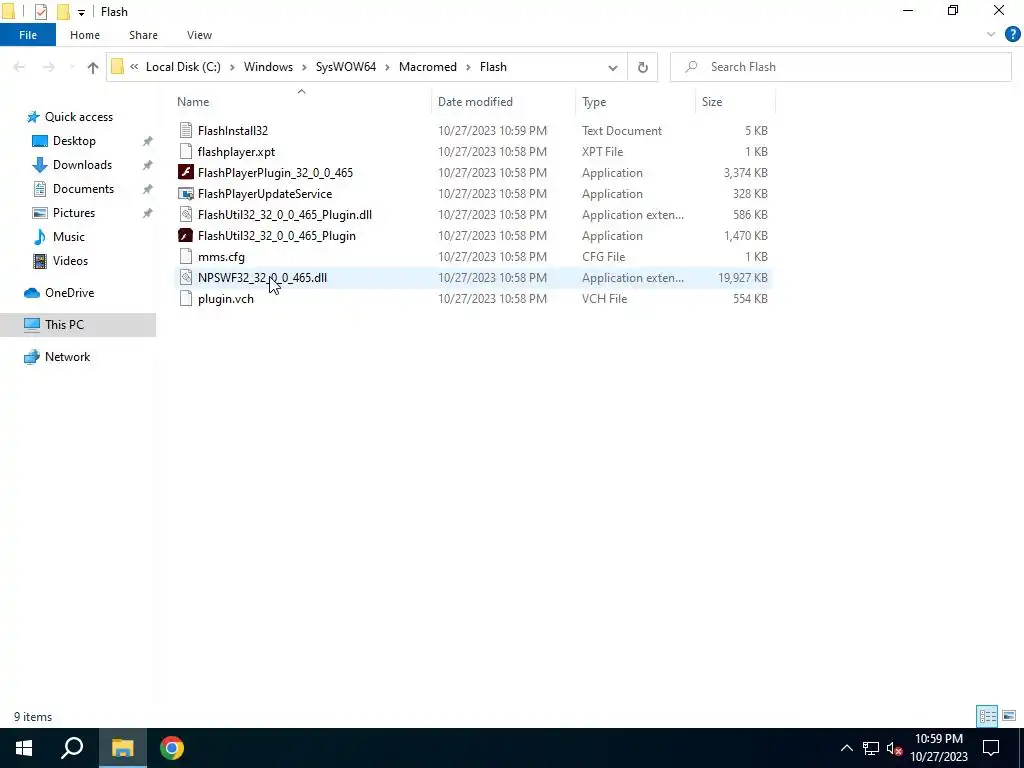Open Videos in the navigation pane
This screenshot has width=1024, height=768.
[70, 261]
